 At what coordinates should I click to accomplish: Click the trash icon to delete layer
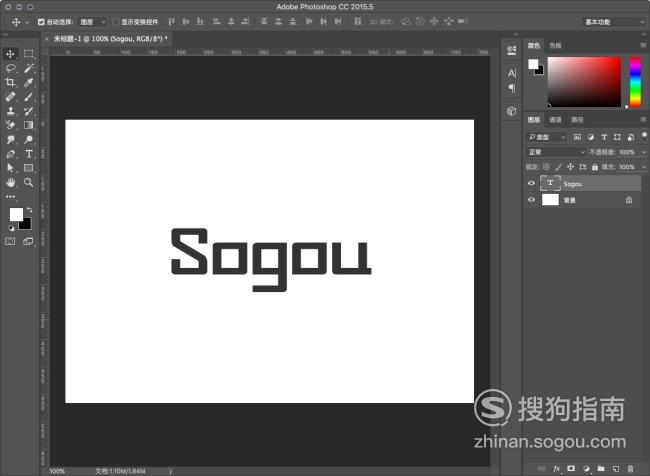tap(630, 469)
